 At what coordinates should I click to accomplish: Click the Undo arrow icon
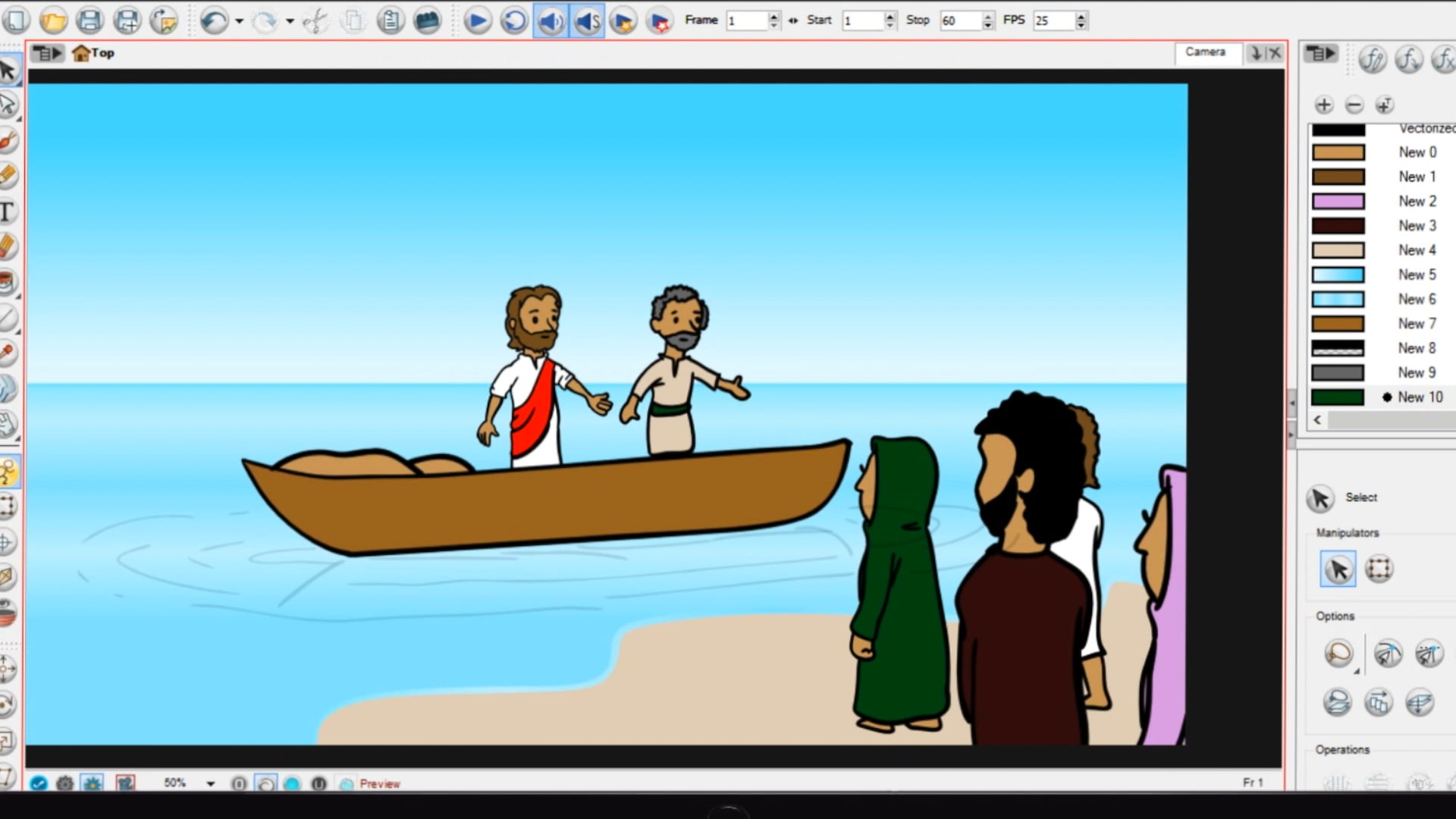214,20
